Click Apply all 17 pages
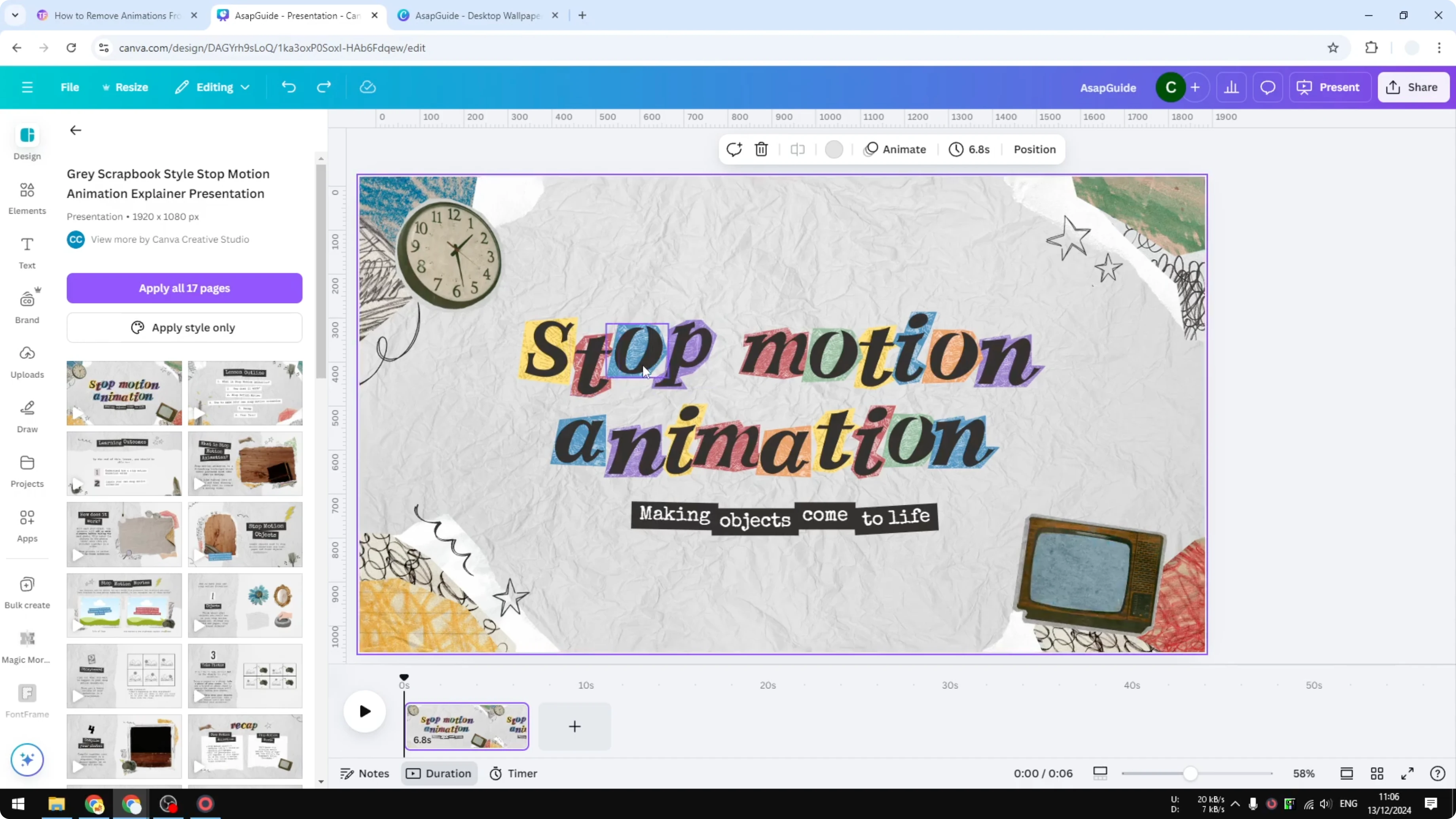 coord(184,288)
